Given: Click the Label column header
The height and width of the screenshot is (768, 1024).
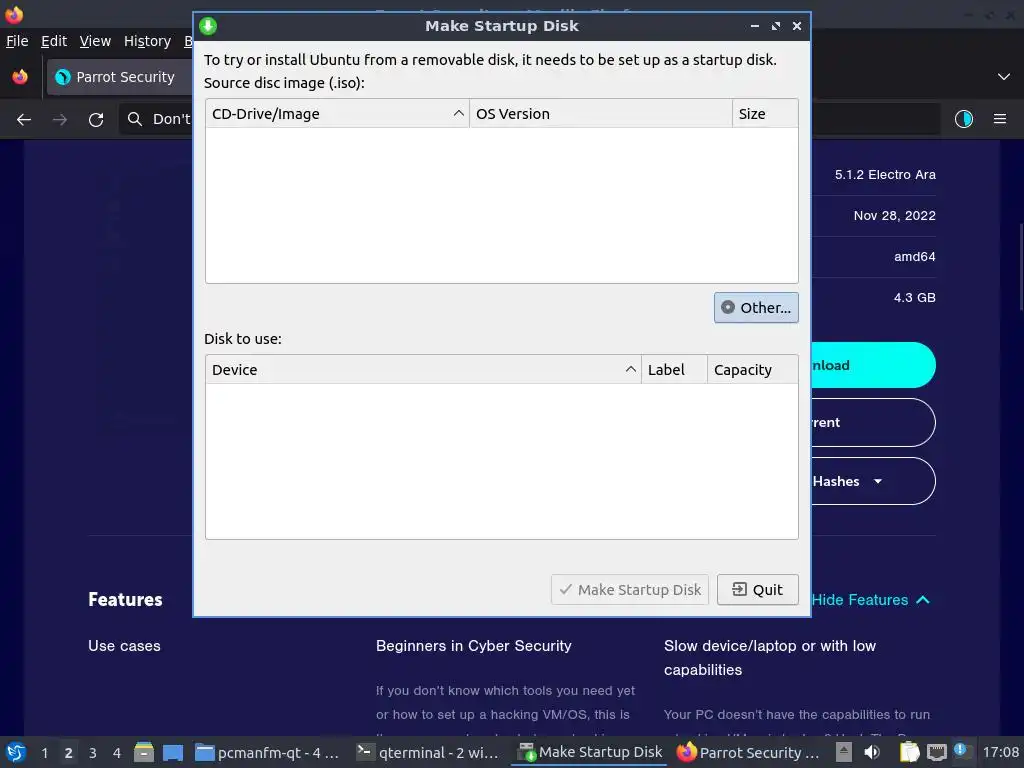Looking at the screenshot, I should tap(674, 370).
